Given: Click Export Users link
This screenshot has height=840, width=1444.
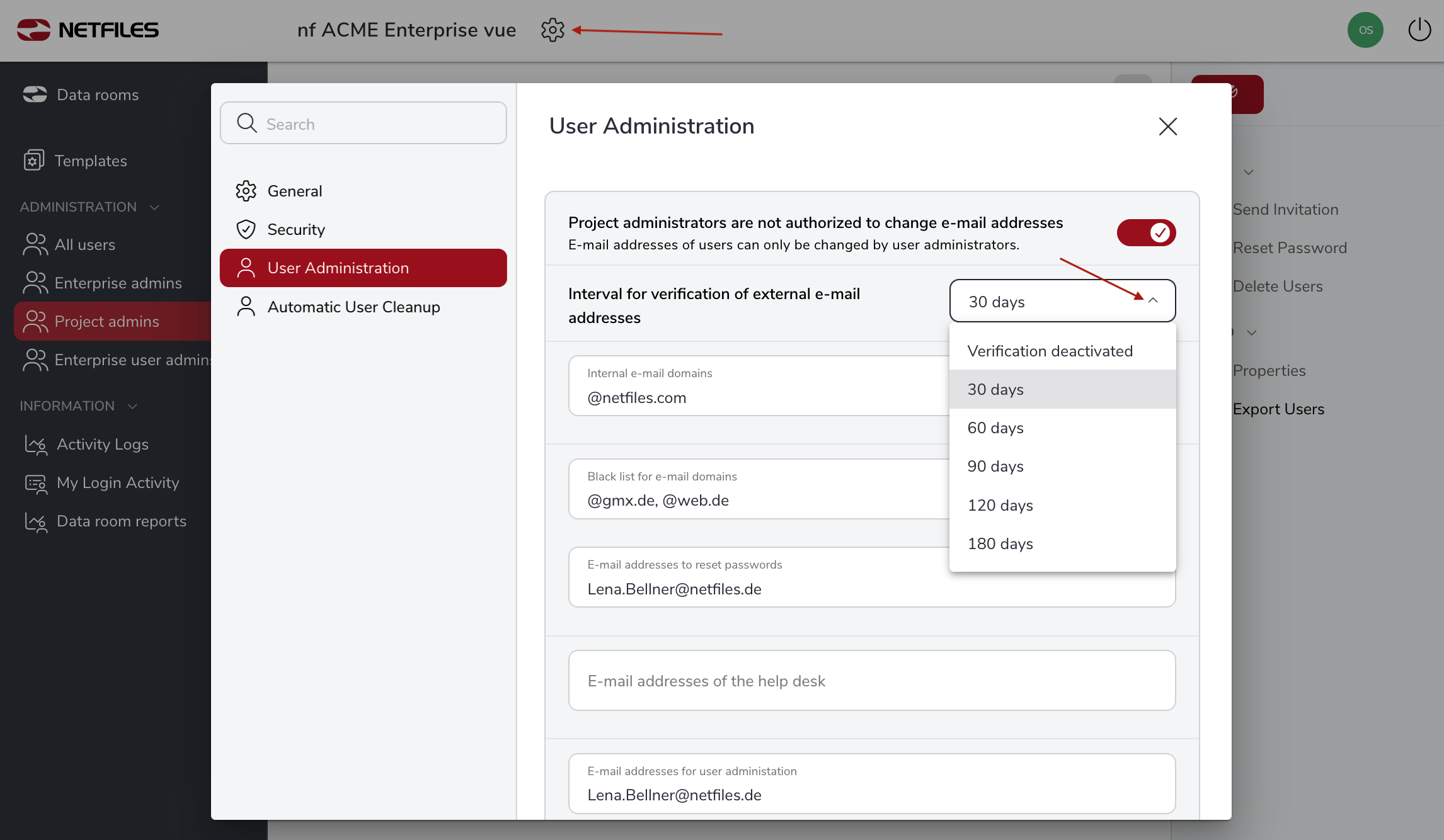Looking at the screenshot, I should (x=1278, y=409).
